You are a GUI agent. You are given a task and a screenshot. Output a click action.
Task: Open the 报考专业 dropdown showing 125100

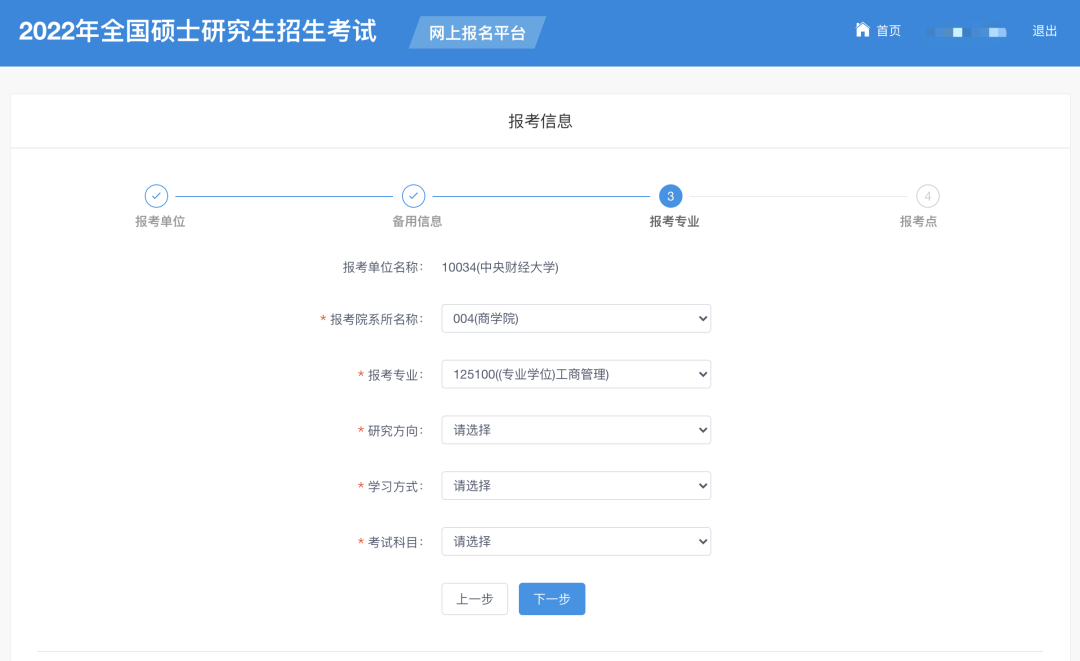(576, 375)
